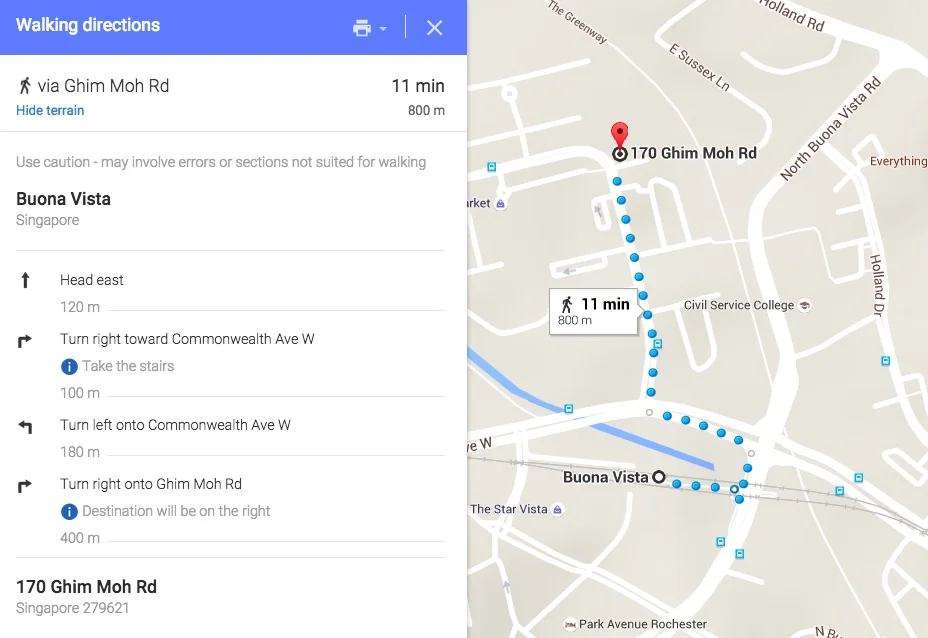Click the Buona Vista start location heading
This screenshot has width=928, height=638.
(63, 199)
